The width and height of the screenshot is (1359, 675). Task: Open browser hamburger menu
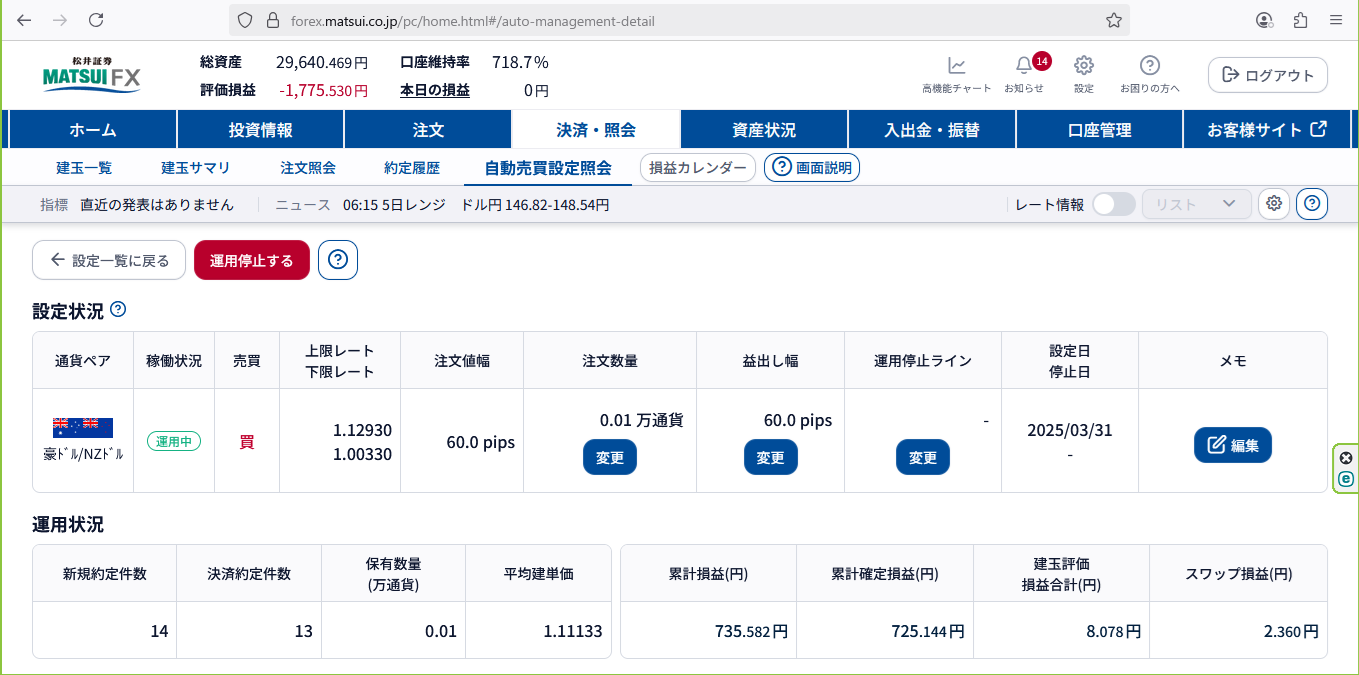coord(1336,20)
